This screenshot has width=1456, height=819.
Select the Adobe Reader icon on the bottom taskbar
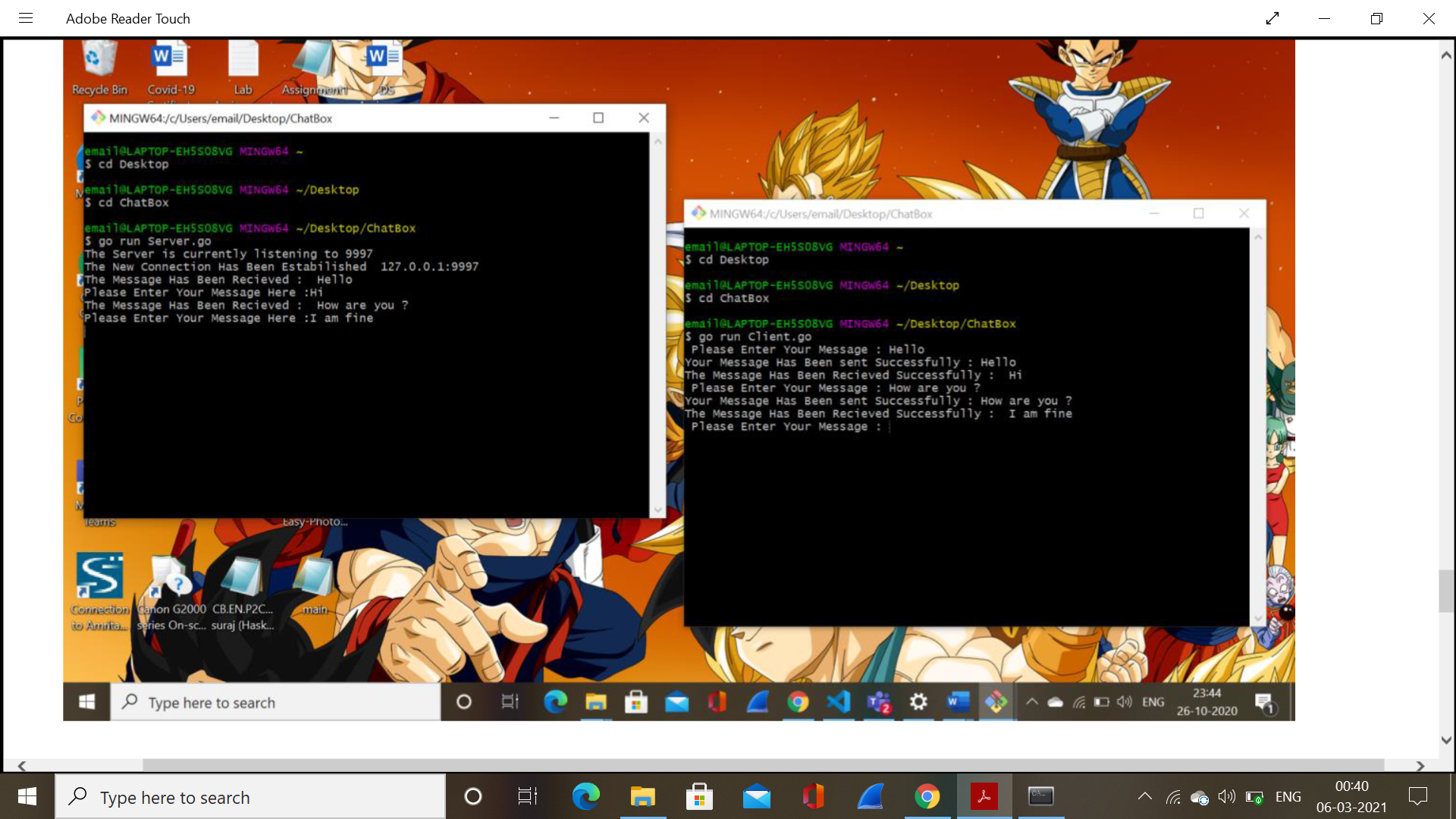(984, 797)
